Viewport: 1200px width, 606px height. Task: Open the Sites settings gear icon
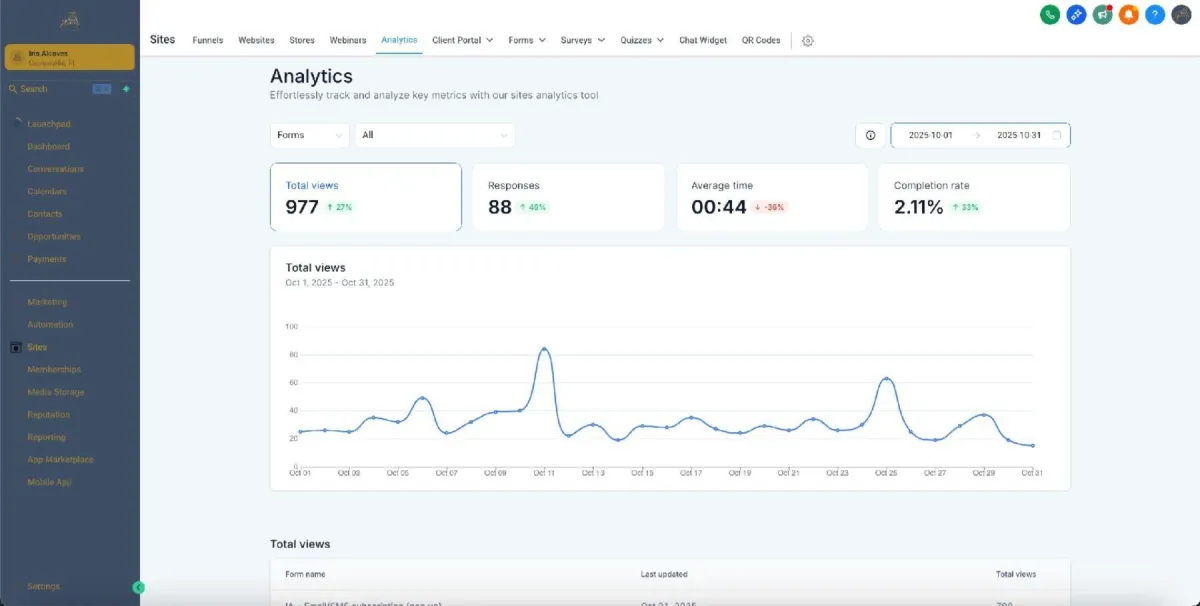pos(808,40)
